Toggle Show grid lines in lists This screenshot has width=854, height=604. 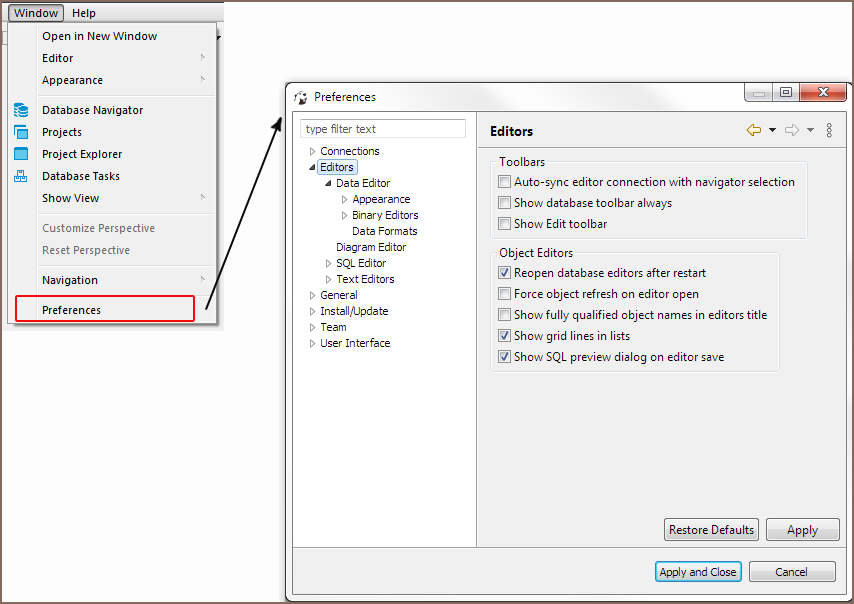coord(505,336)
